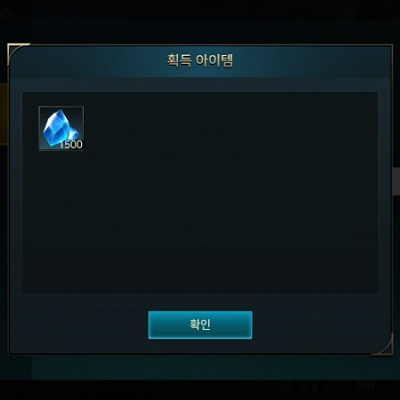Viewport: 400px width, 400px height.
Task: Tap the gray panel edge on the right side
Action: tap(397, 181)
